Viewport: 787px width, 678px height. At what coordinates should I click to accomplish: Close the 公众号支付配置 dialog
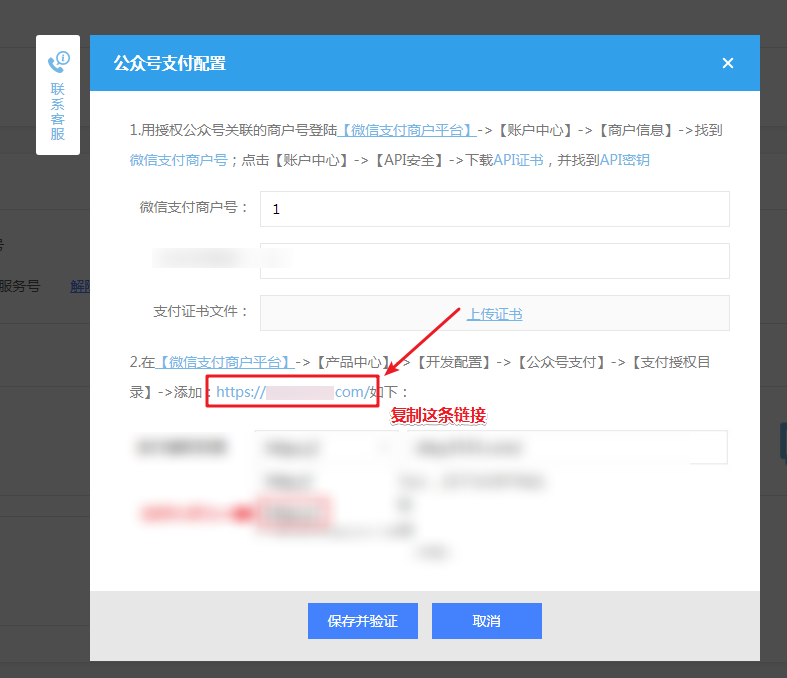pos(727,63)
